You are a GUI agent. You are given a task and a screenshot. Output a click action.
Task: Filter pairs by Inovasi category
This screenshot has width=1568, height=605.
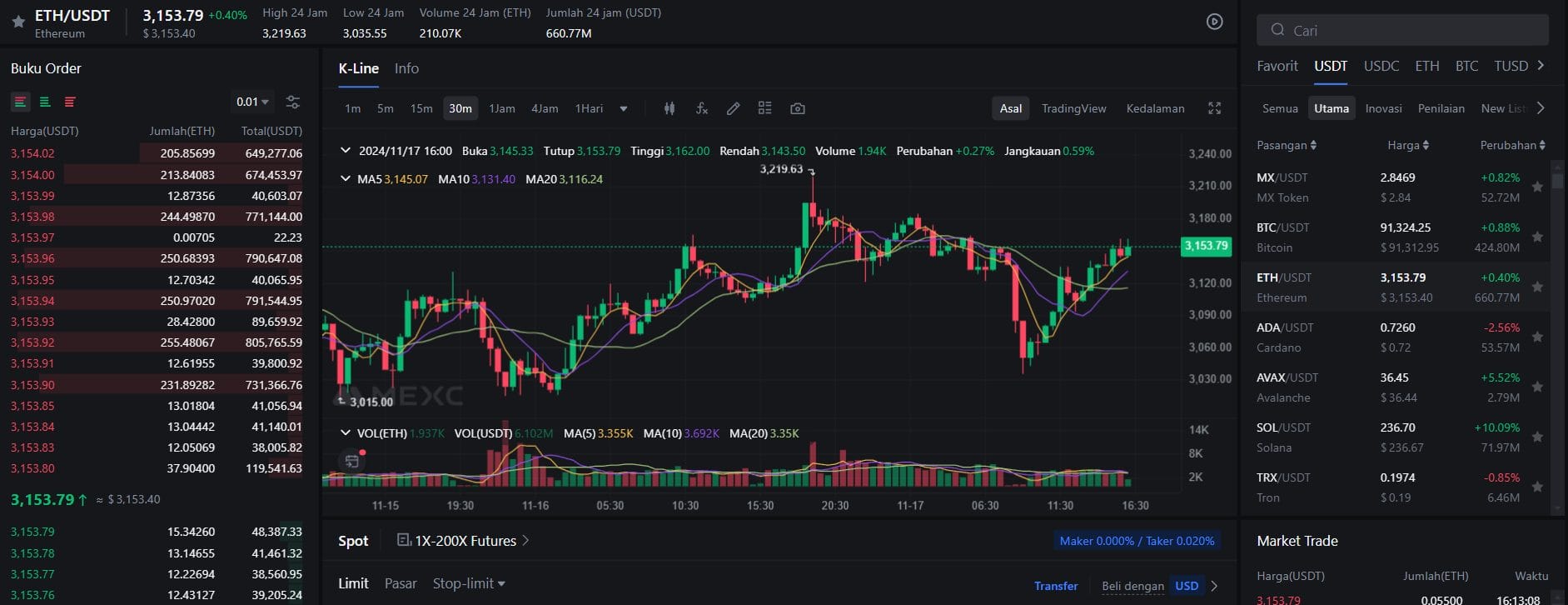(x=1384, y=108)
